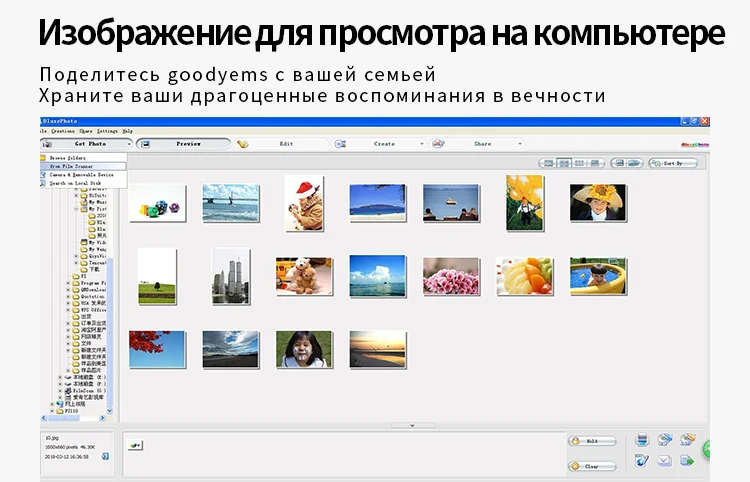
Task: Click the email envelope icon
Action: [664, 460]
